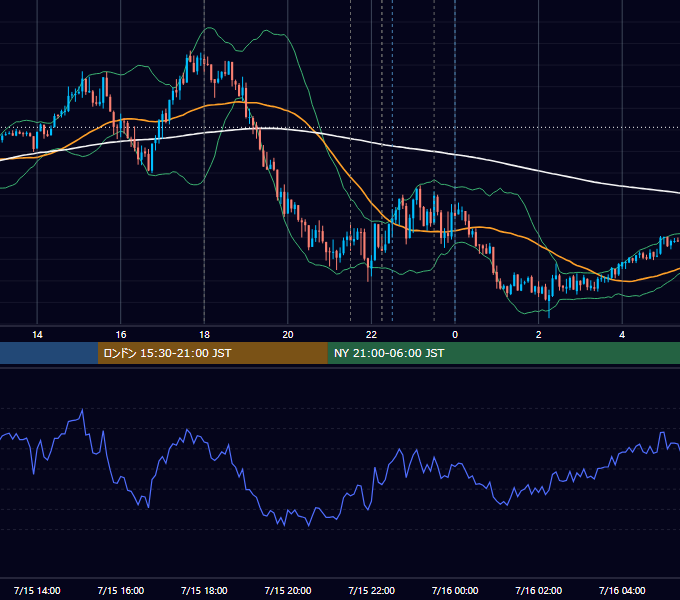
Task: Click hour label 20 on price chart axis
Action: (x=288, y=335)
